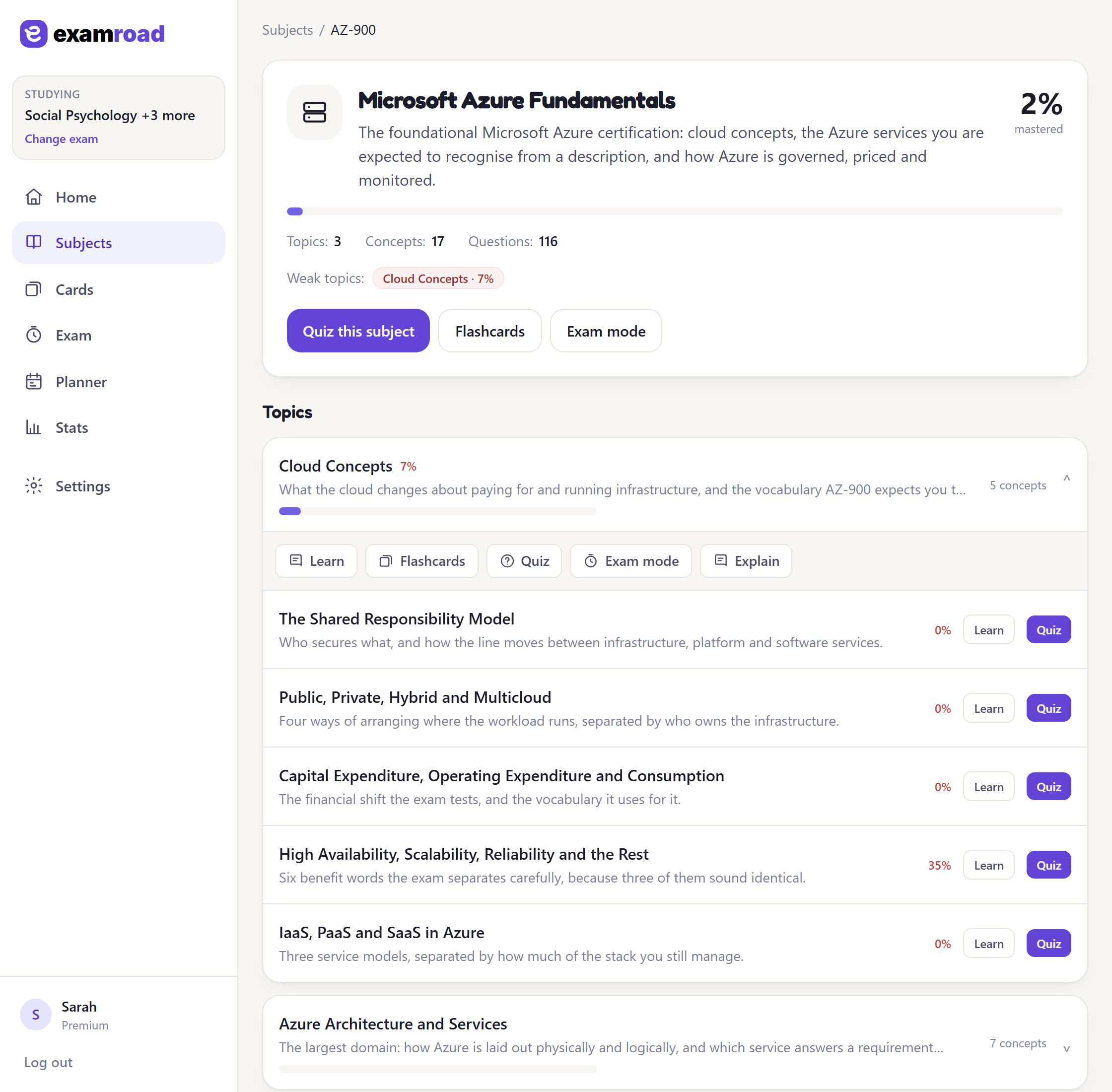The height and width of the screenshot is (1092, 1112).
Task: Open Flashcards for Cloud Concepts topic
Action: 422,560
